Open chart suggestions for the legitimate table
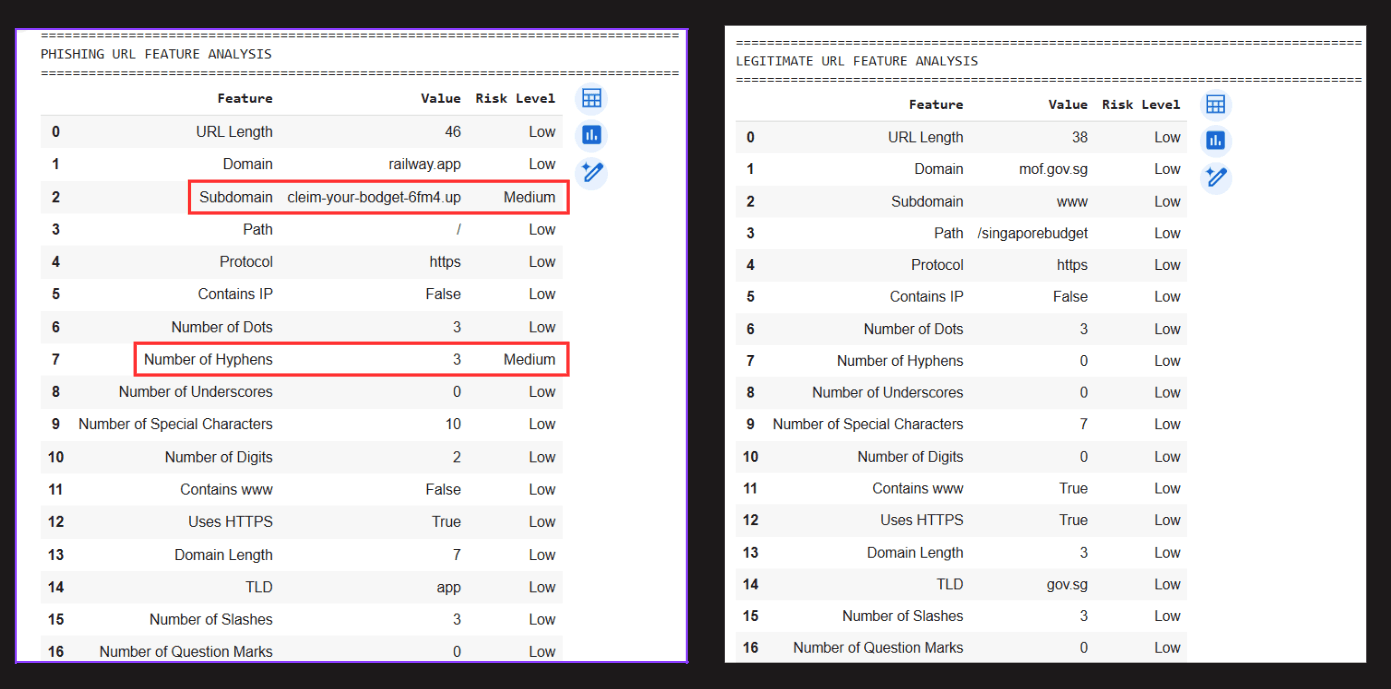1391x689 pixels. [1216, 141]
